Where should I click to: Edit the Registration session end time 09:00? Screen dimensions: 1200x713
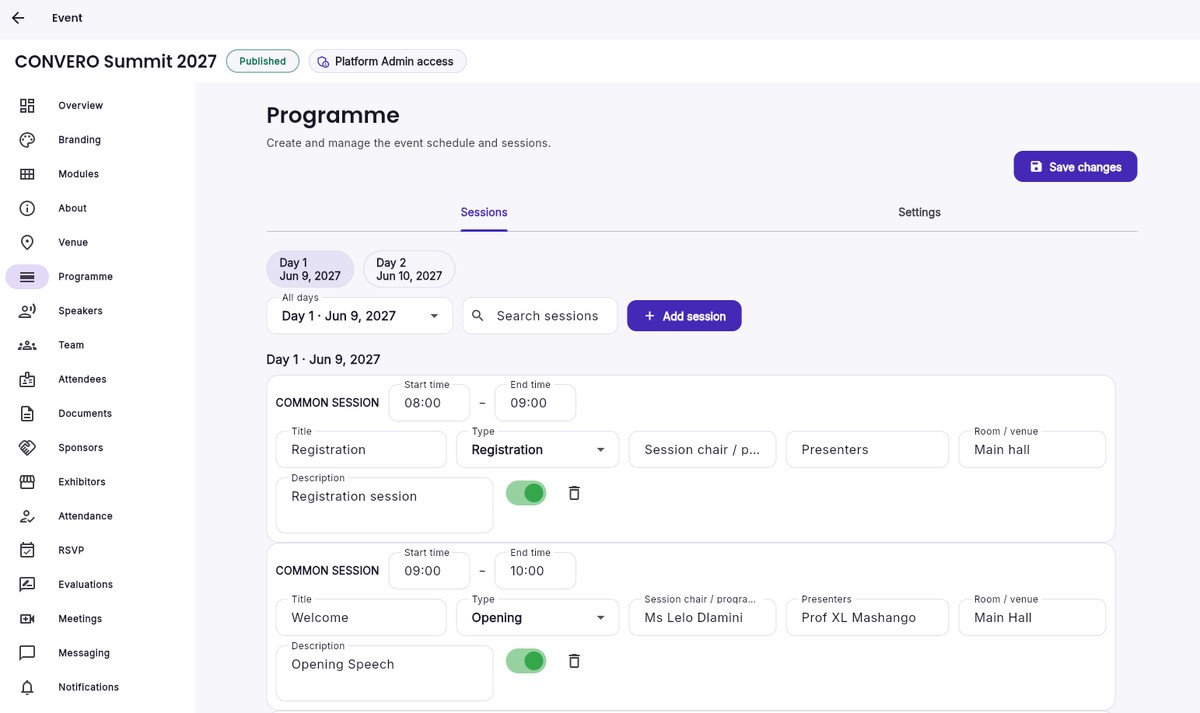(535, 403)
